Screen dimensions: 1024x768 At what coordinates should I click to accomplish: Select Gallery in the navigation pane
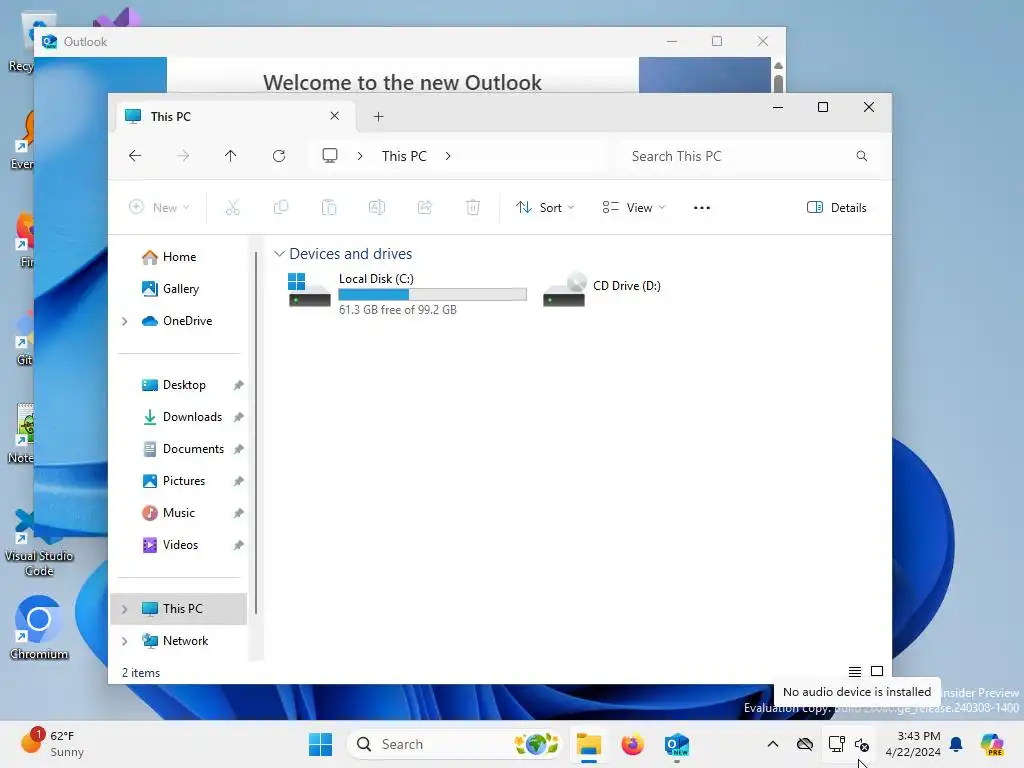click(178, 289)
